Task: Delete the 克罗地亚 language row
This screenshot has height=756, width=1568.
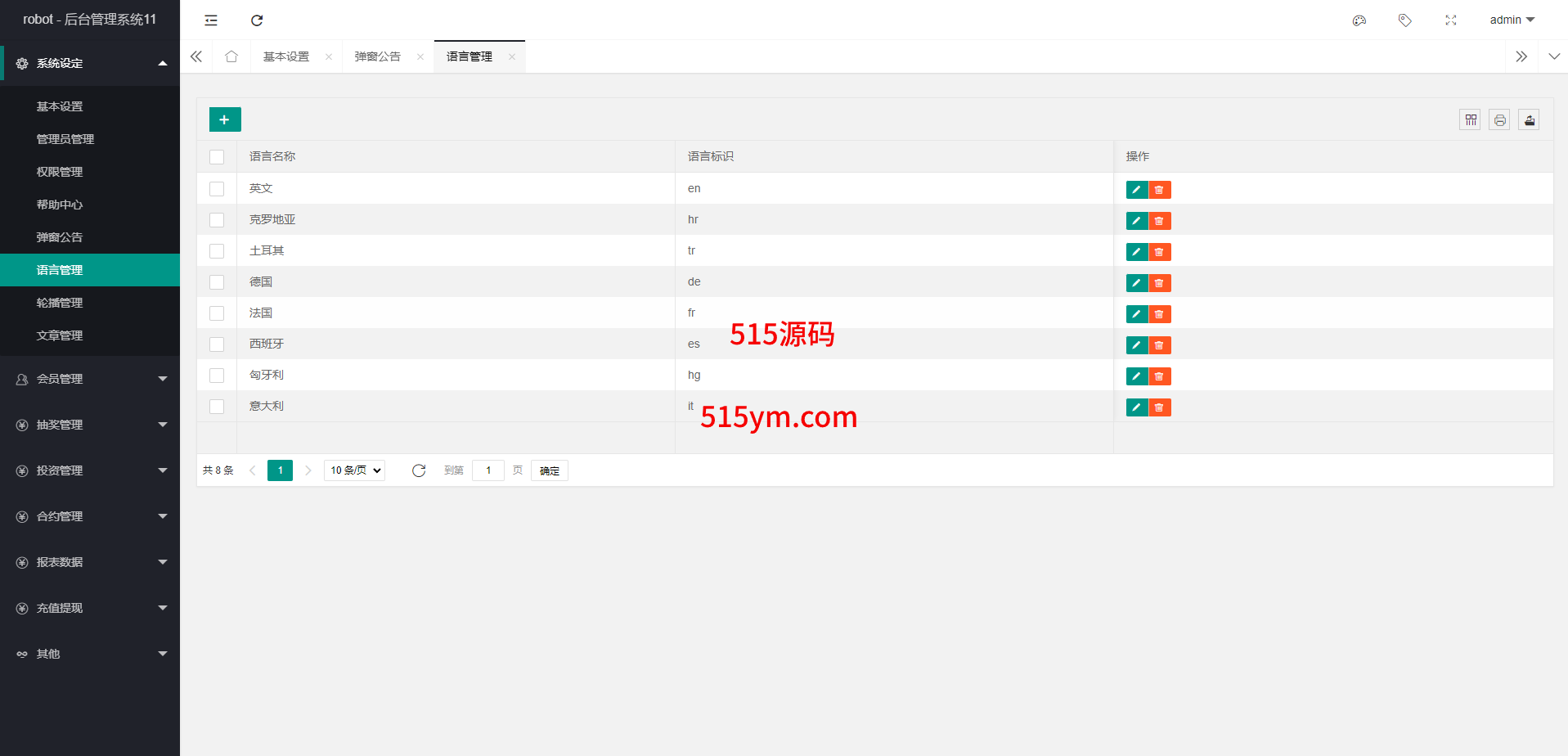Action: pos(1159,221)
